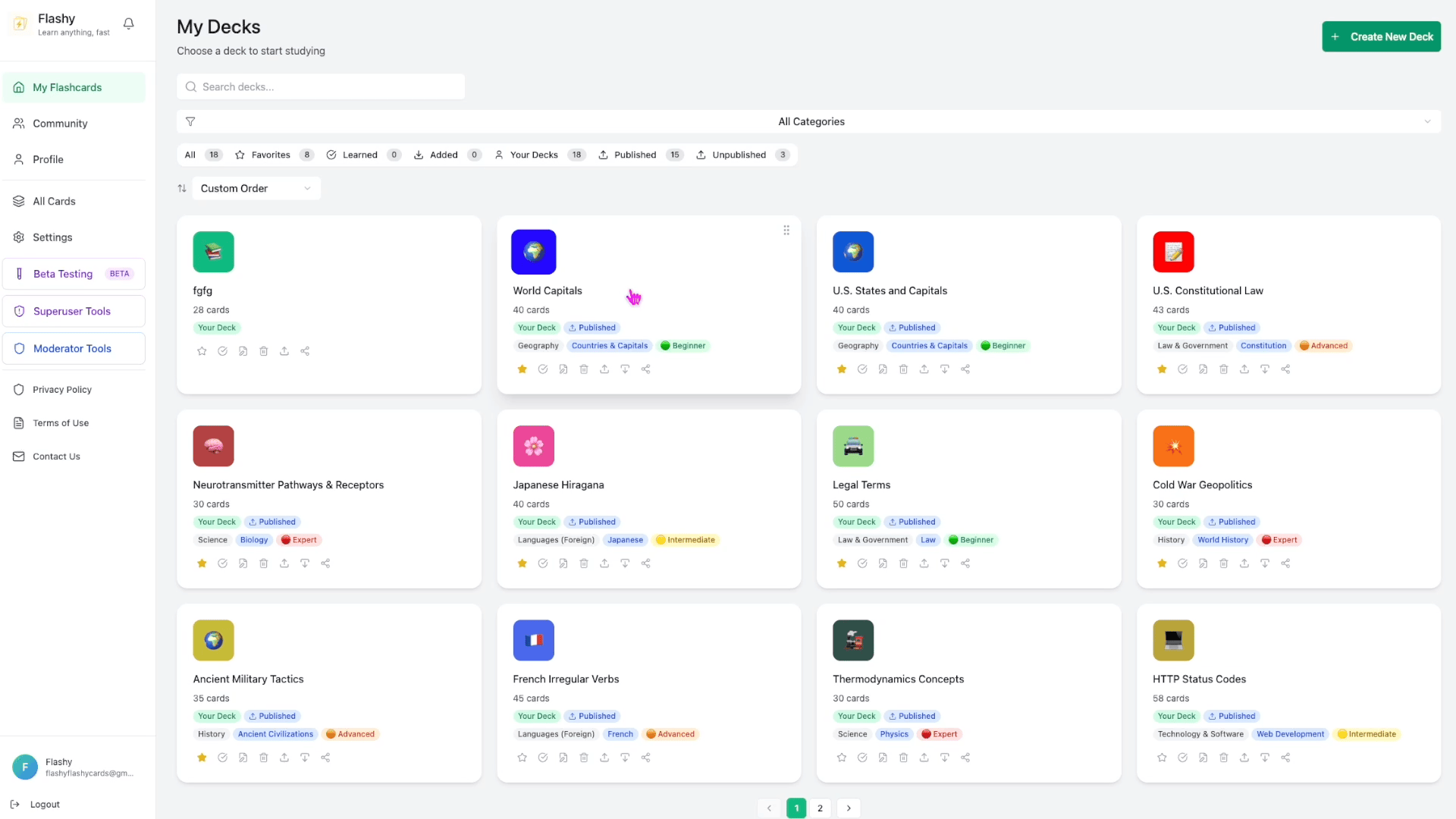Open the All Categories dropdown
Viewport: 1456px width, 819px height.
(x=810, y=121)
